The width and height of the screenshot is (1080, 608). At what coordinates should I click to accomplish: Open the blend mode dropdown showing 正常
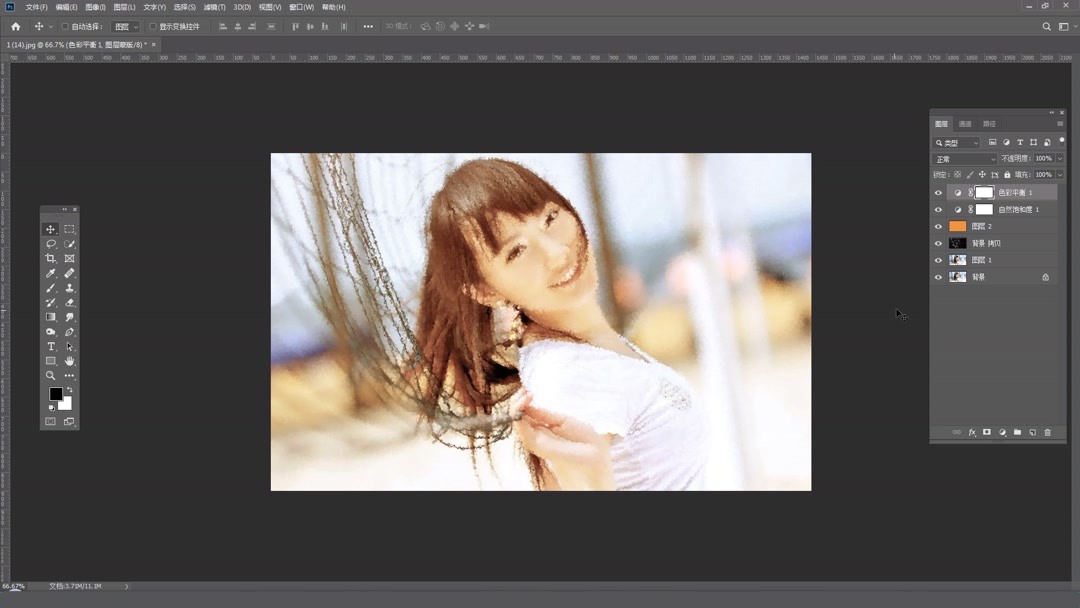click(962, 158)
